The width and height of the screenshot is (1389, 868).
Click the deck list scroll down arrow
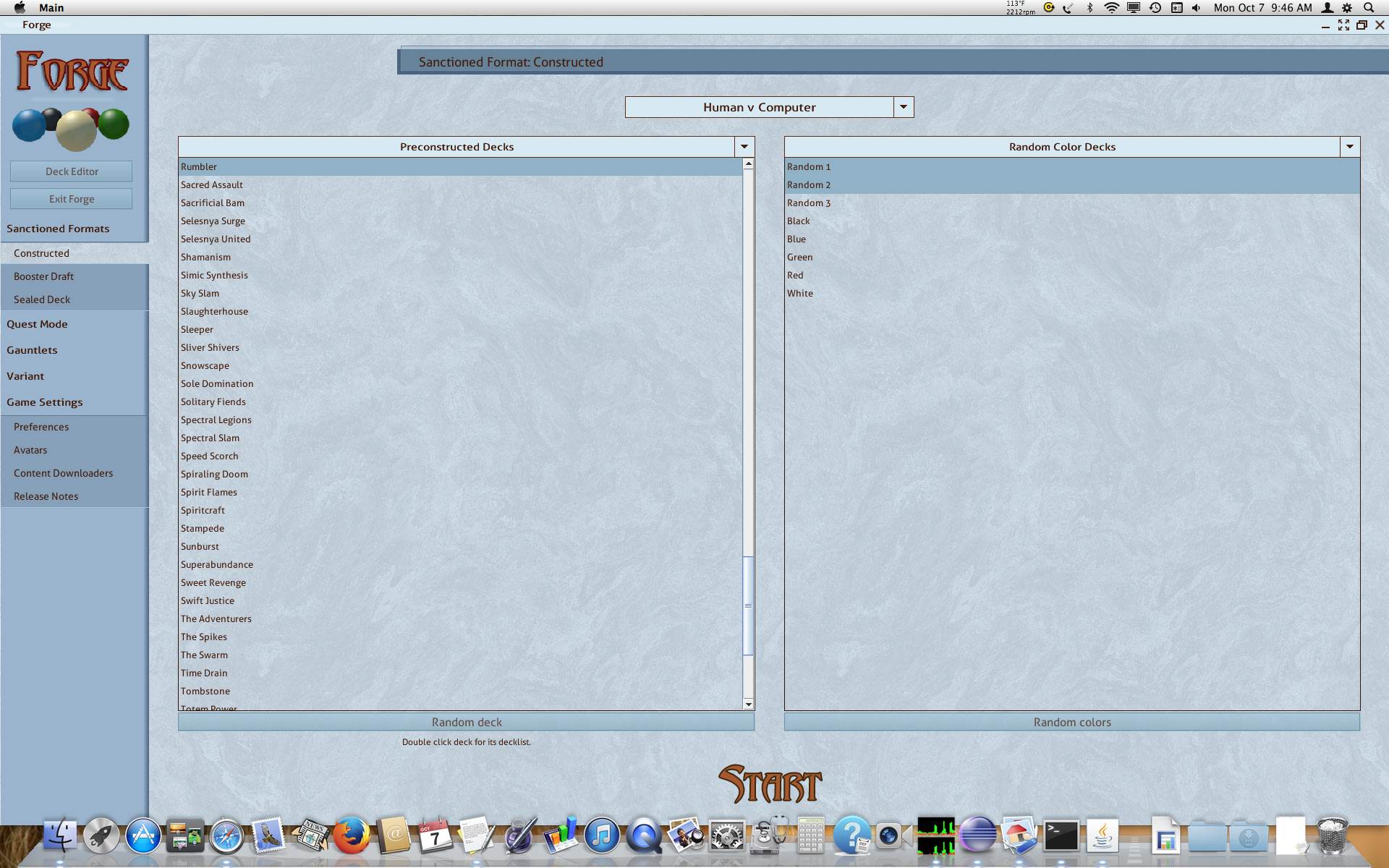(748, 704)
